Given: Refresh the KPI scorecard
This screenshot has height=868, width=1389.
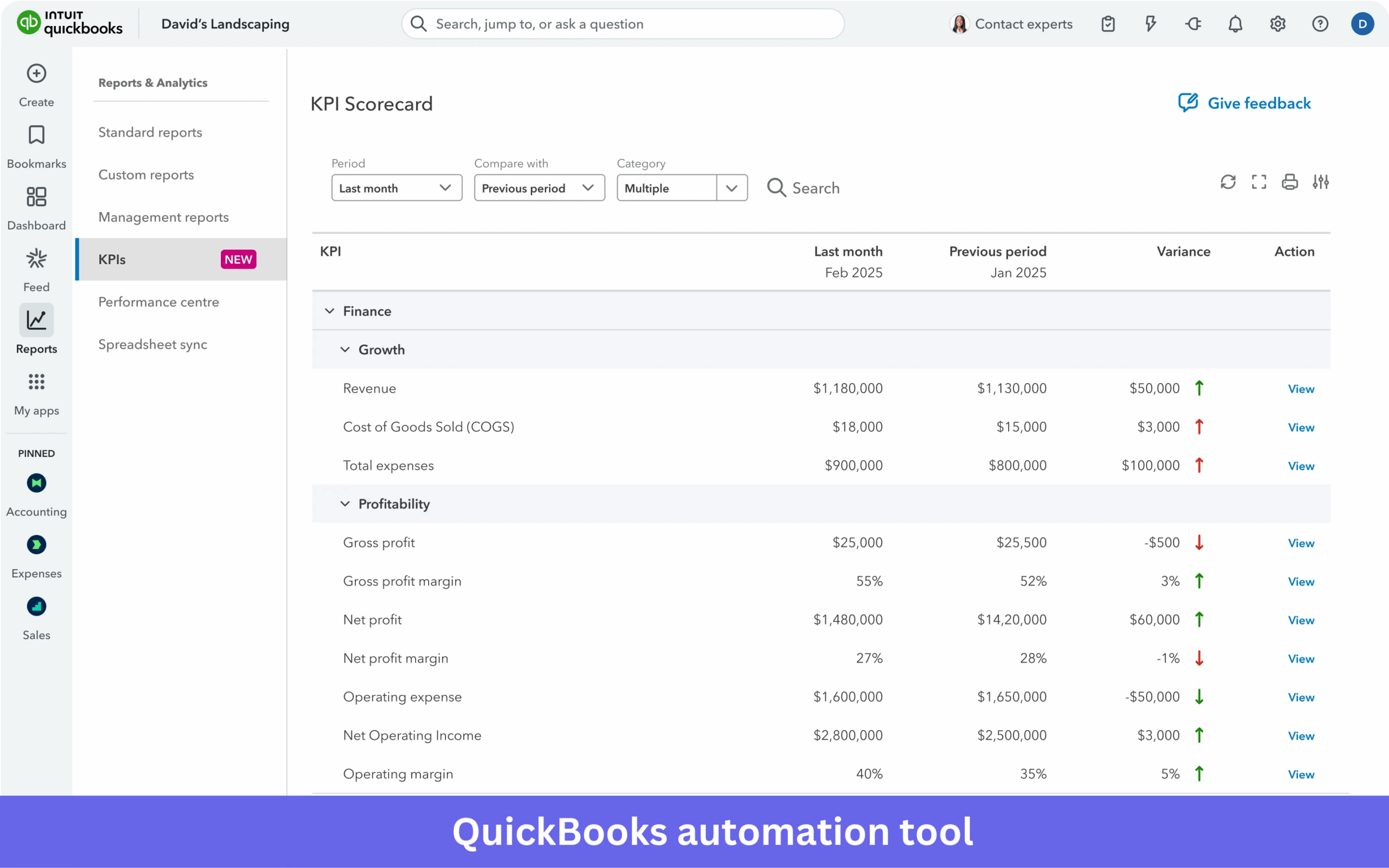Looking at the screenshot, I should 1228,182.
